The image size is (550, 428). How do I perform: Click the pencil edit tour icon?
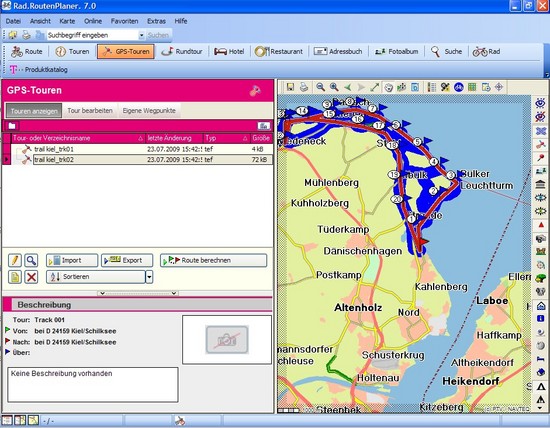pyautogui.click(x=15, y=260)
